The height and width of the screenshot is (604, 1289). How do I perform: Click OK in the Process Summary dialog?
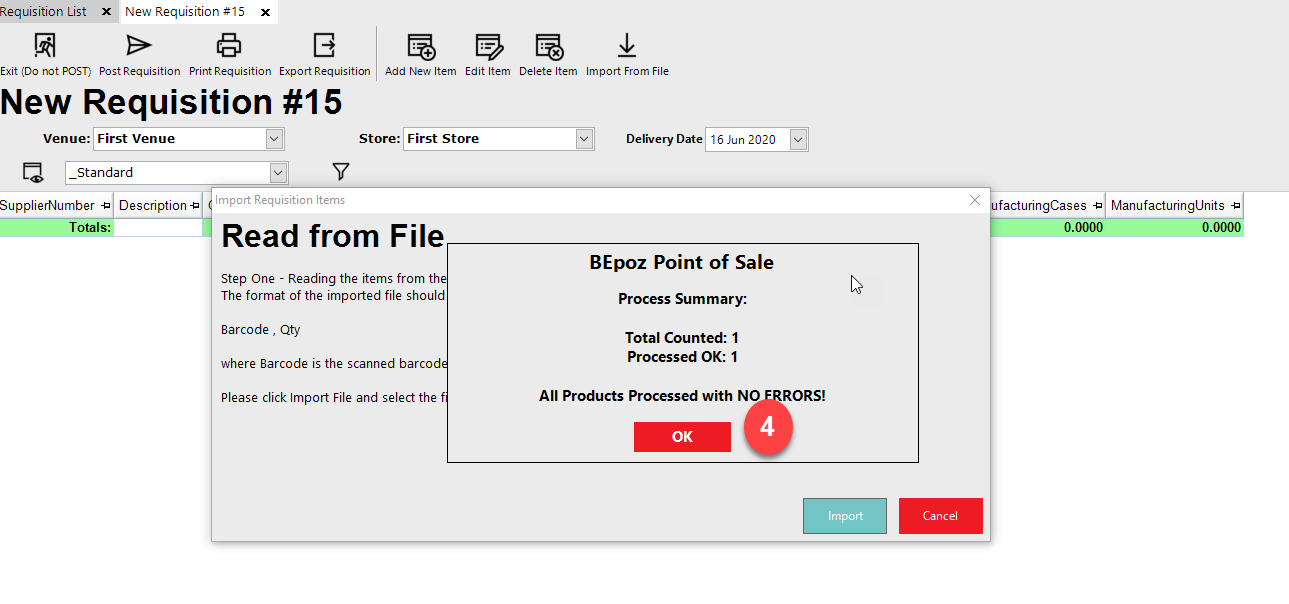click(x=682, y=437)
